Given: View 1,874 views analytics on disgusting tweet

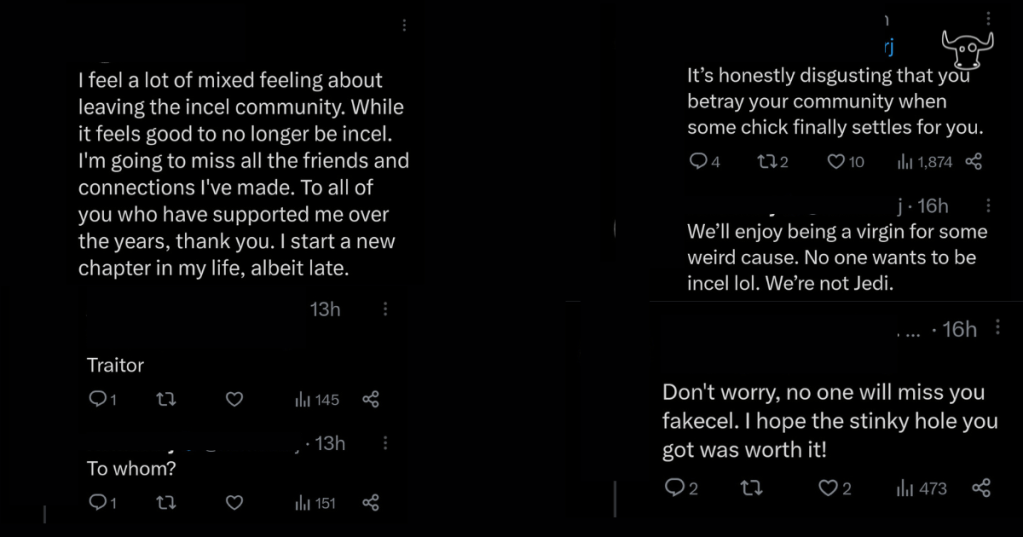Looking at the screenshot, I should pos(925,162).
